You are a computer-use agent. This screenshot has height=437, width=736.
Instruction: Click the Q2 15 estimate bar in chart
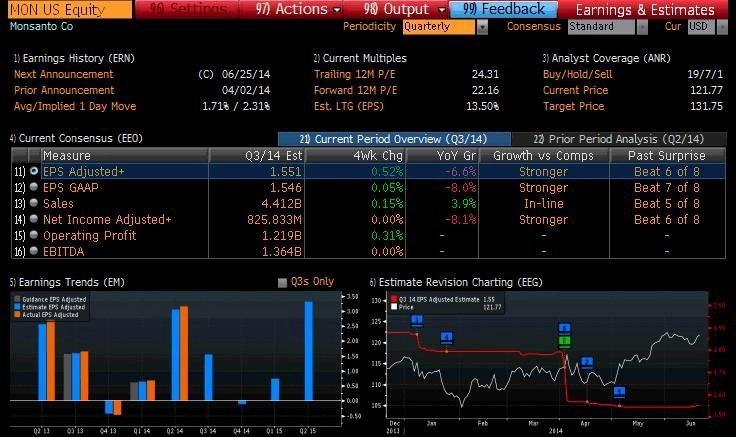click(308, 351)
